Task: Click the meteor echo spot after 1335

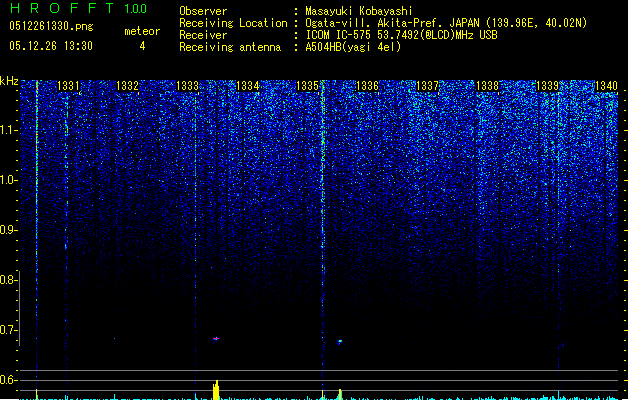Action: [x=340, y=341]
